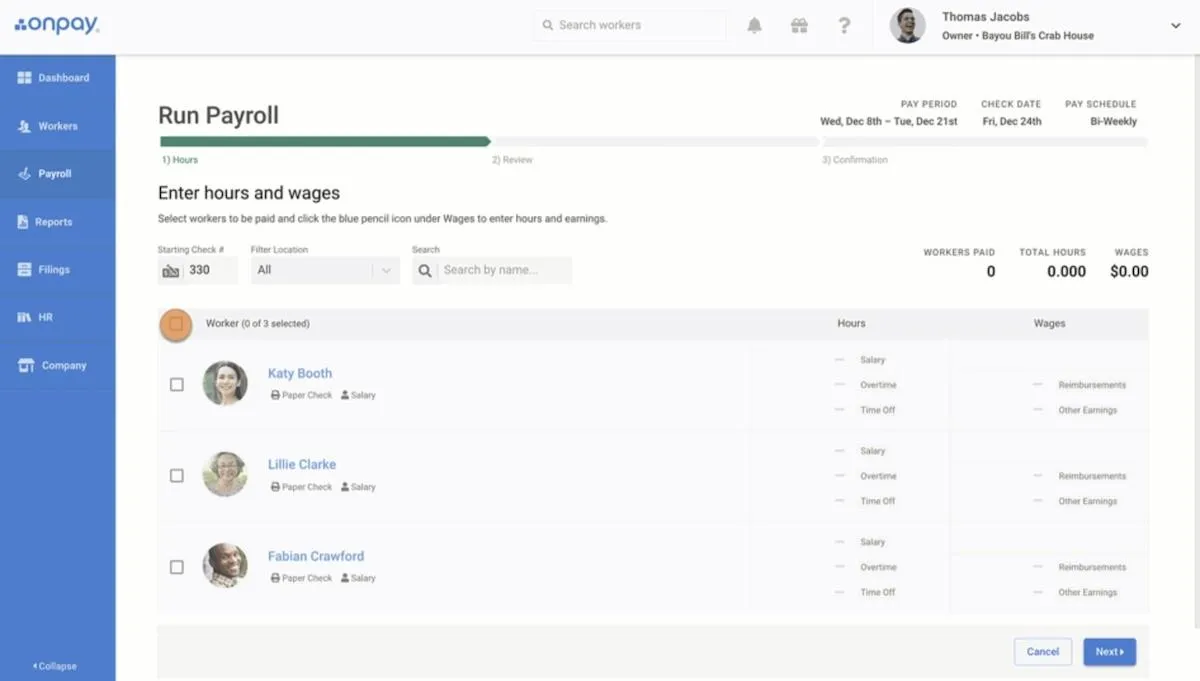Click Fabian Crawford's Other Earnings entry
This screenshot has height=681, width=1200.
(x=1075, y=592)
